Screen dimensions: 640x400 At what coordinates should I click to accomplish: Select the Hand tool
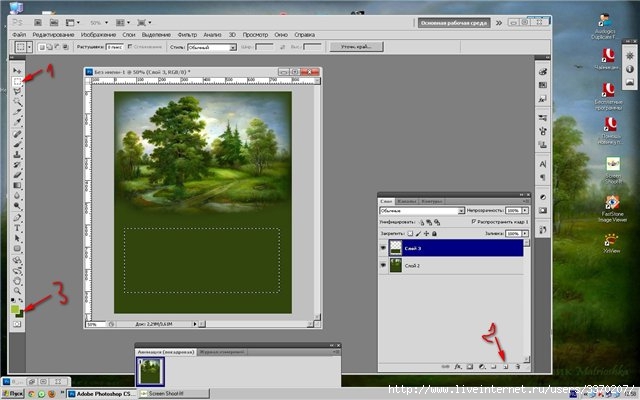tap(17, 281)
